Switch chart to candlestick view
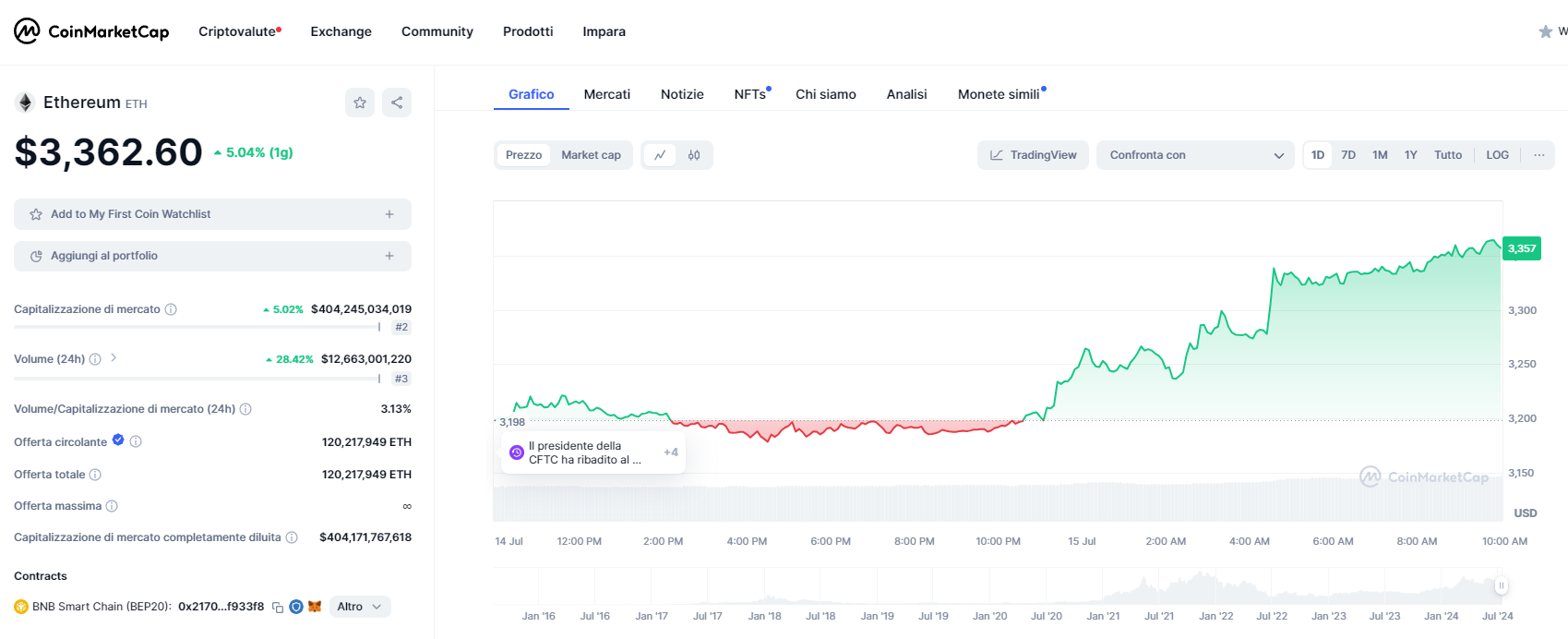Image resolution: width=1568 pixels, height=639 pixels. (x=694, y=155)
